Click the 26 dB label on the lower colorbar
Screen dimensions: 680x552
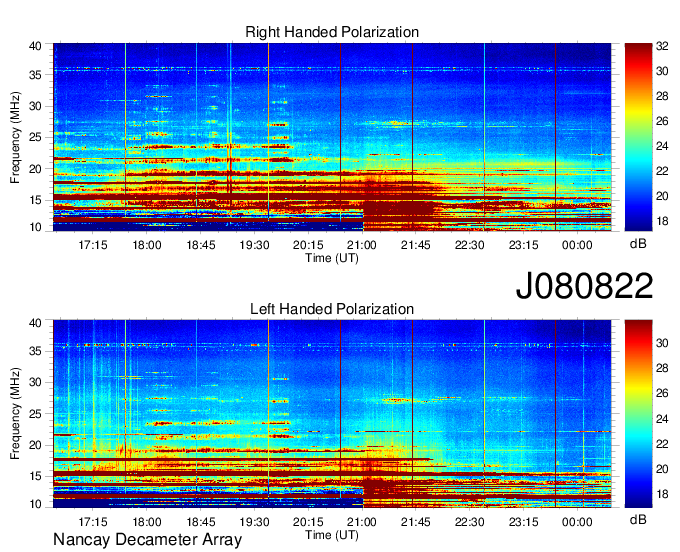coord(662,393)
